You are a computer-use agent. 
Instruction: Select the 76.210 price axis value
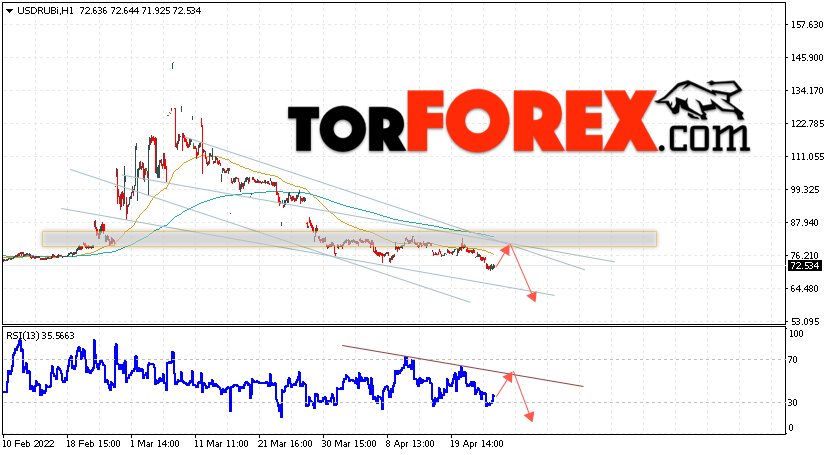tap(804, 256)
